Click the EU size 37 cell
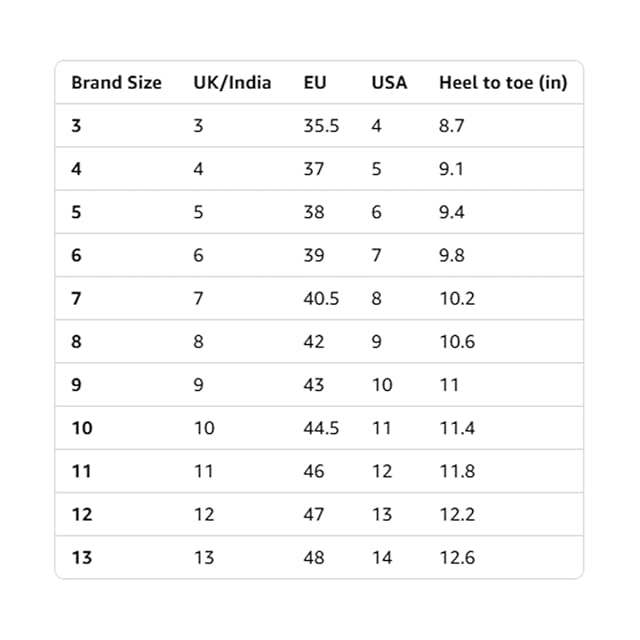 [314, 169]
